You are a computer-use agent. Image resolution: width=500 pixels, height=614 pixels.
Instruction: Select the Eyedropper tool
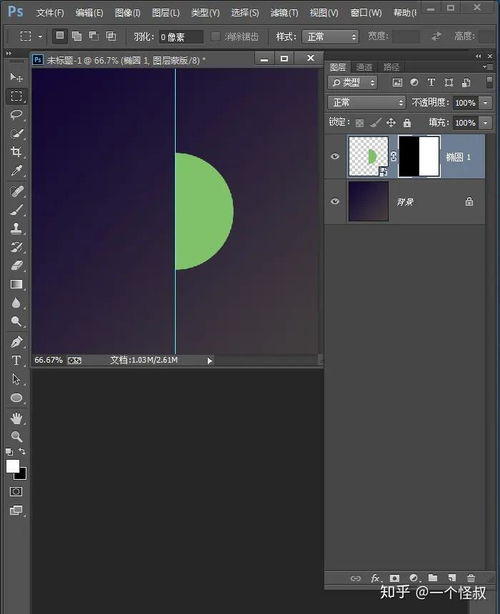[x=16, y=171]
